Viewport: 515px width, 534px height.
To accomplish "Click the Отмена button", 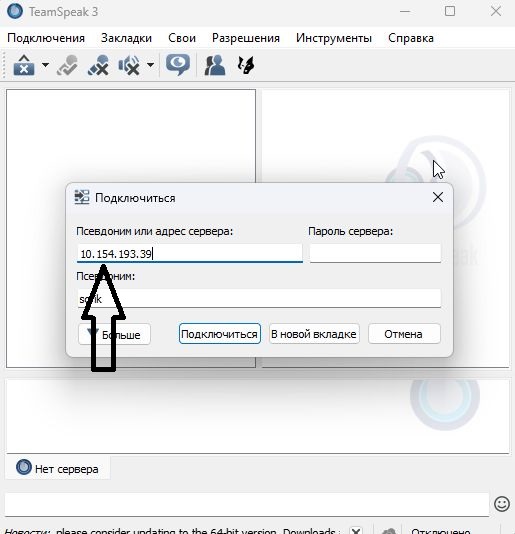I will [404, 334].
